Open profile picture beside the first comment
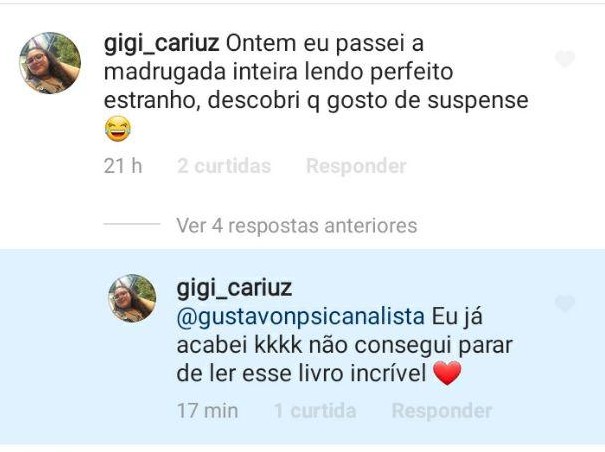The width and height of the screenshot is (605, 452). (x=50, y=63)
